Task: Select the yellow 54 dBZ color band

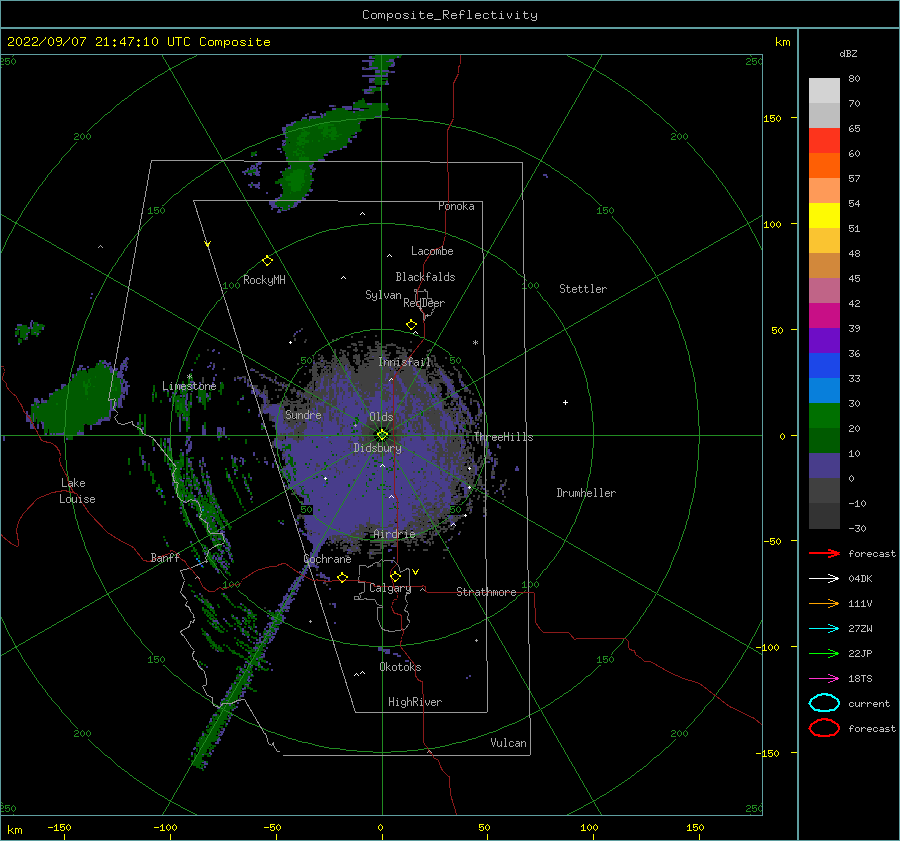Action: point(824,215)
